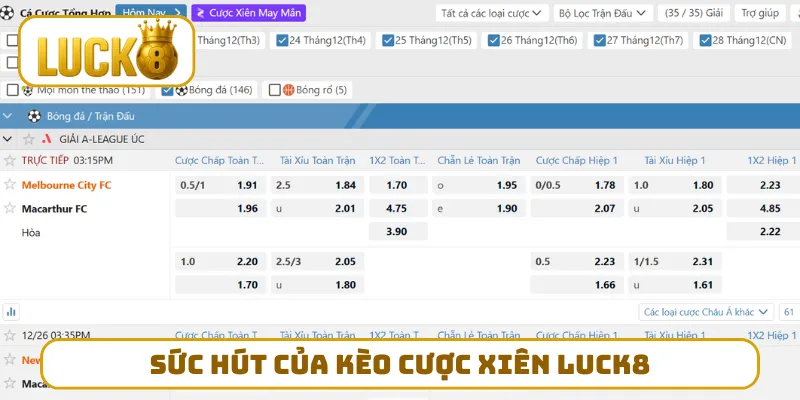
Task: Select Cược Chấp Hiệp 1 column header
Action: tap(577, 161)
